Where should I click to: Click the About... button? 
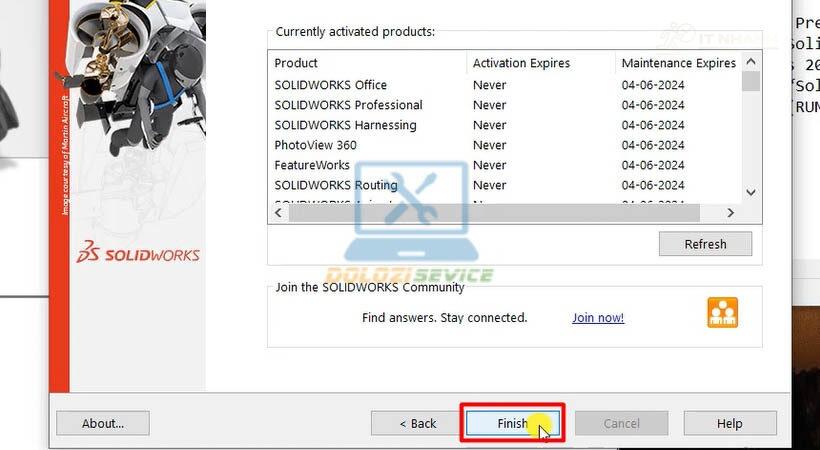tap(103, 423)
